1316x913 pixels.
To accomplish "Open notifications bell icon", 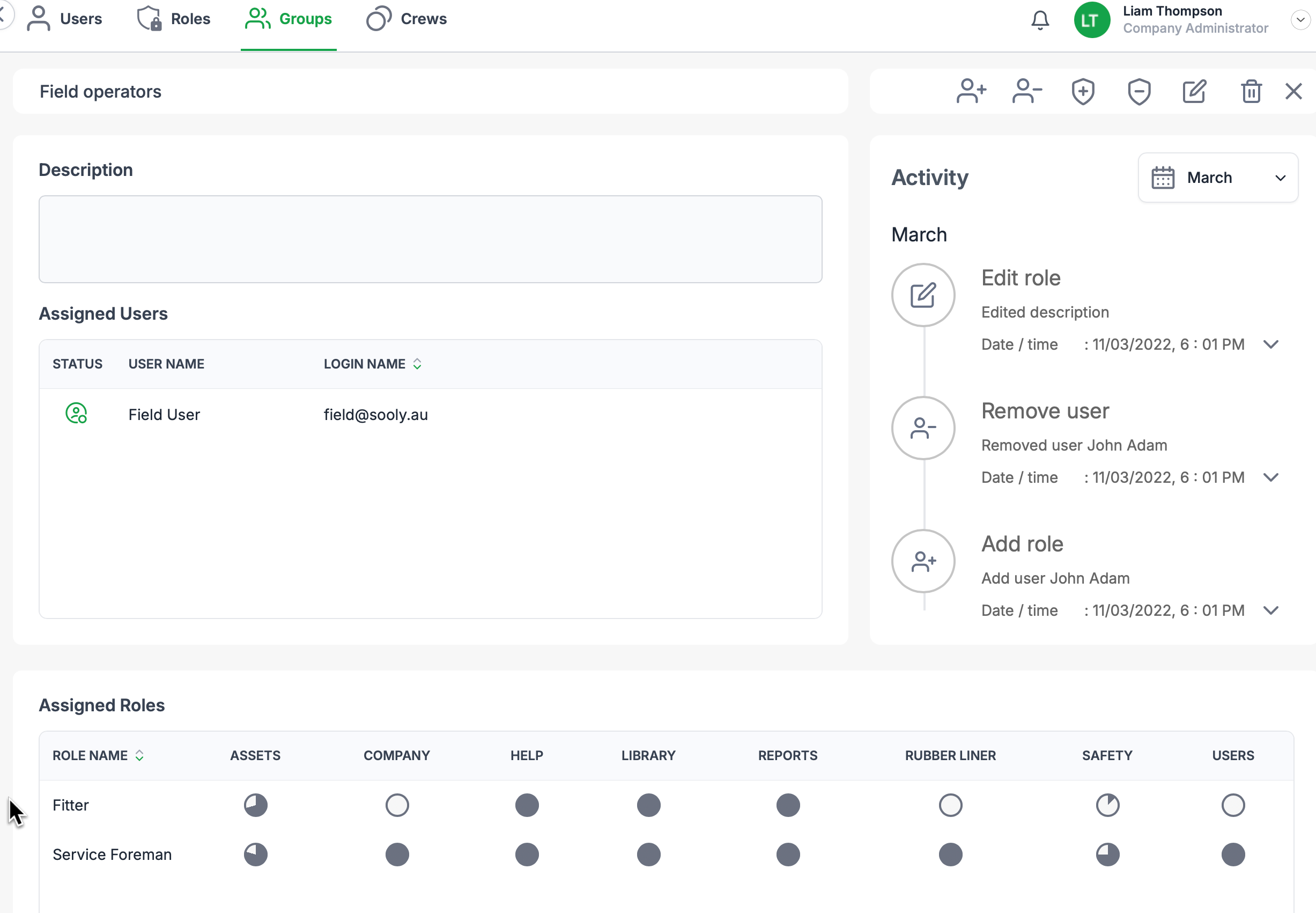I will coord(1040,20).
